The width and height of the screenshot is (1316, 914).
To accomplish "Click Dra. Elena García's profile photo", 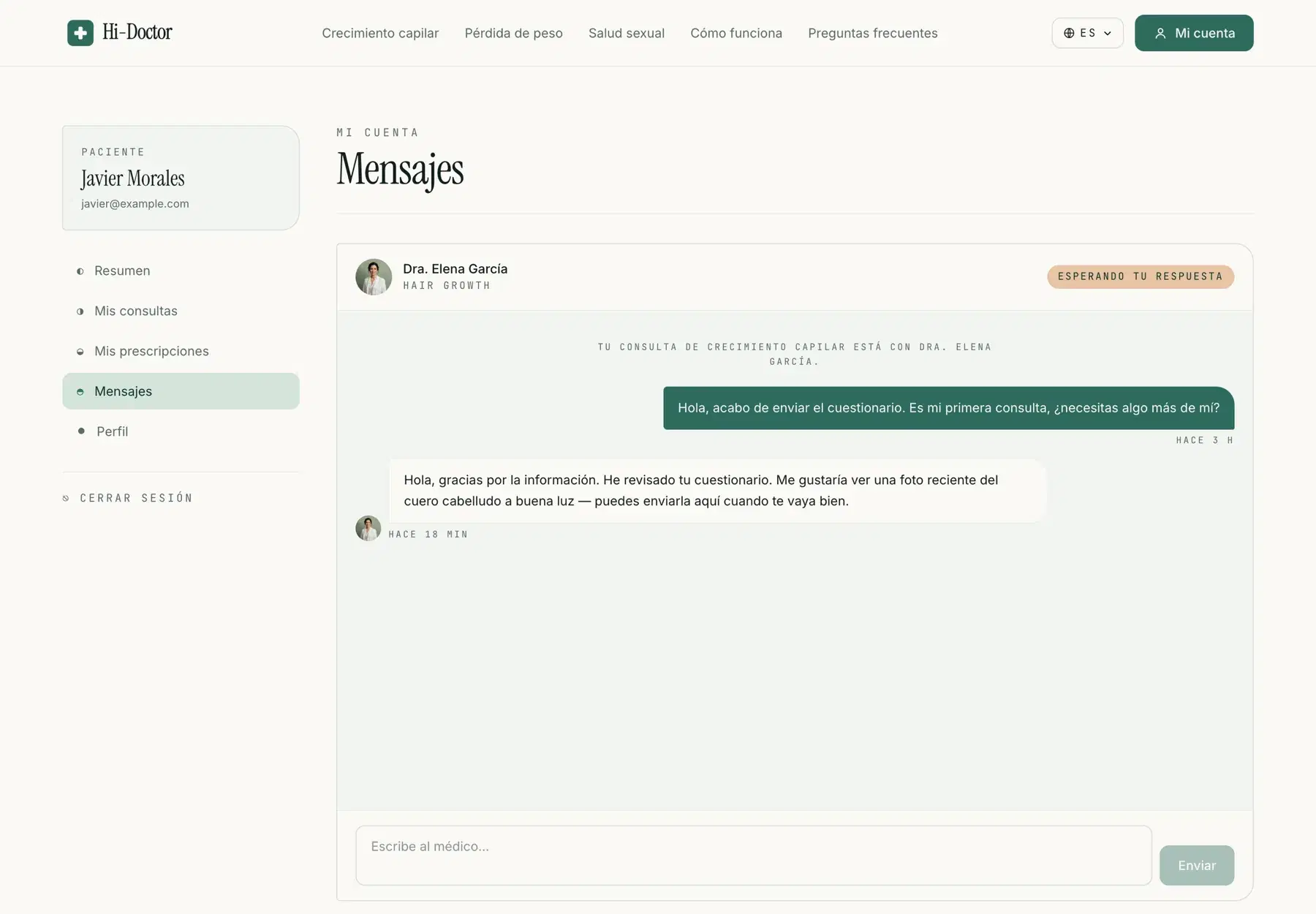I will pyautogui.click(x=374, y=276).
